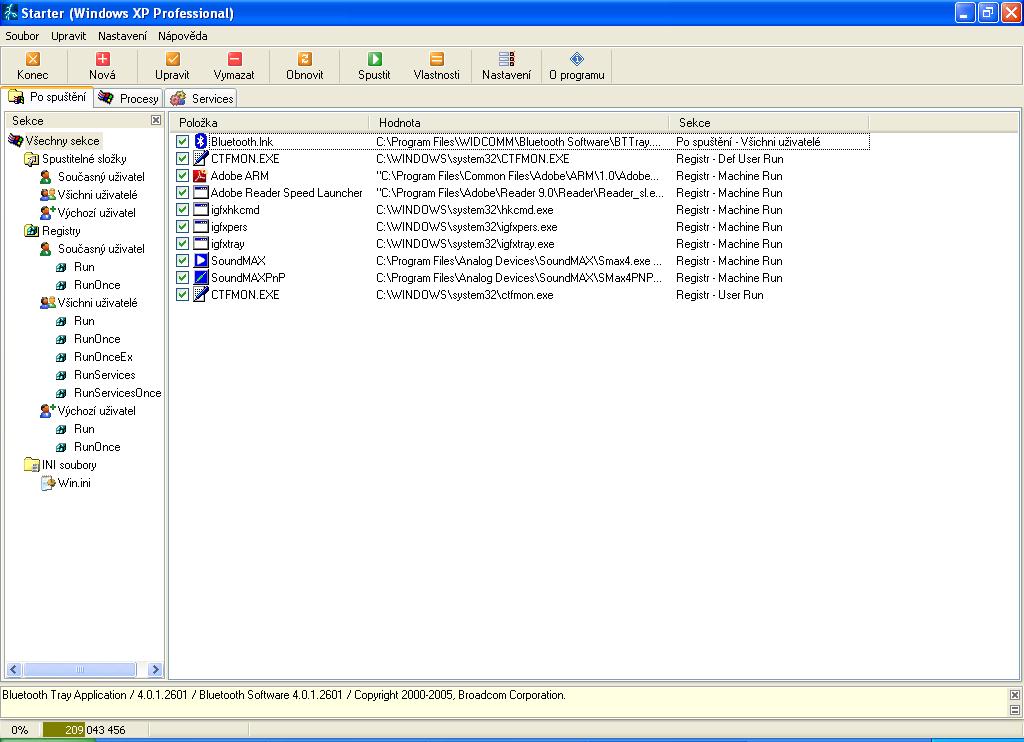Screen dimensions: 1024x742
Task: Open the Nápověda help menu
Action: pyautogui.click(x=183, y=36)
